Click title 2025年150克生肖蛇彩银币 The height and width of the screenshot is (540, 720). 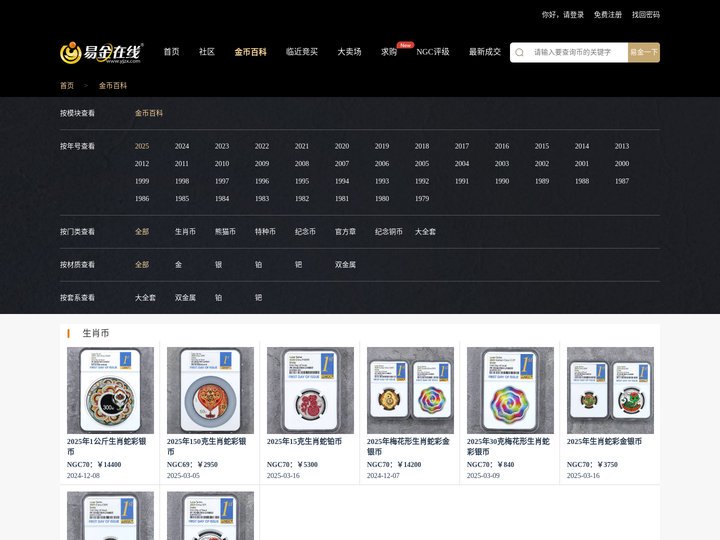207,446
